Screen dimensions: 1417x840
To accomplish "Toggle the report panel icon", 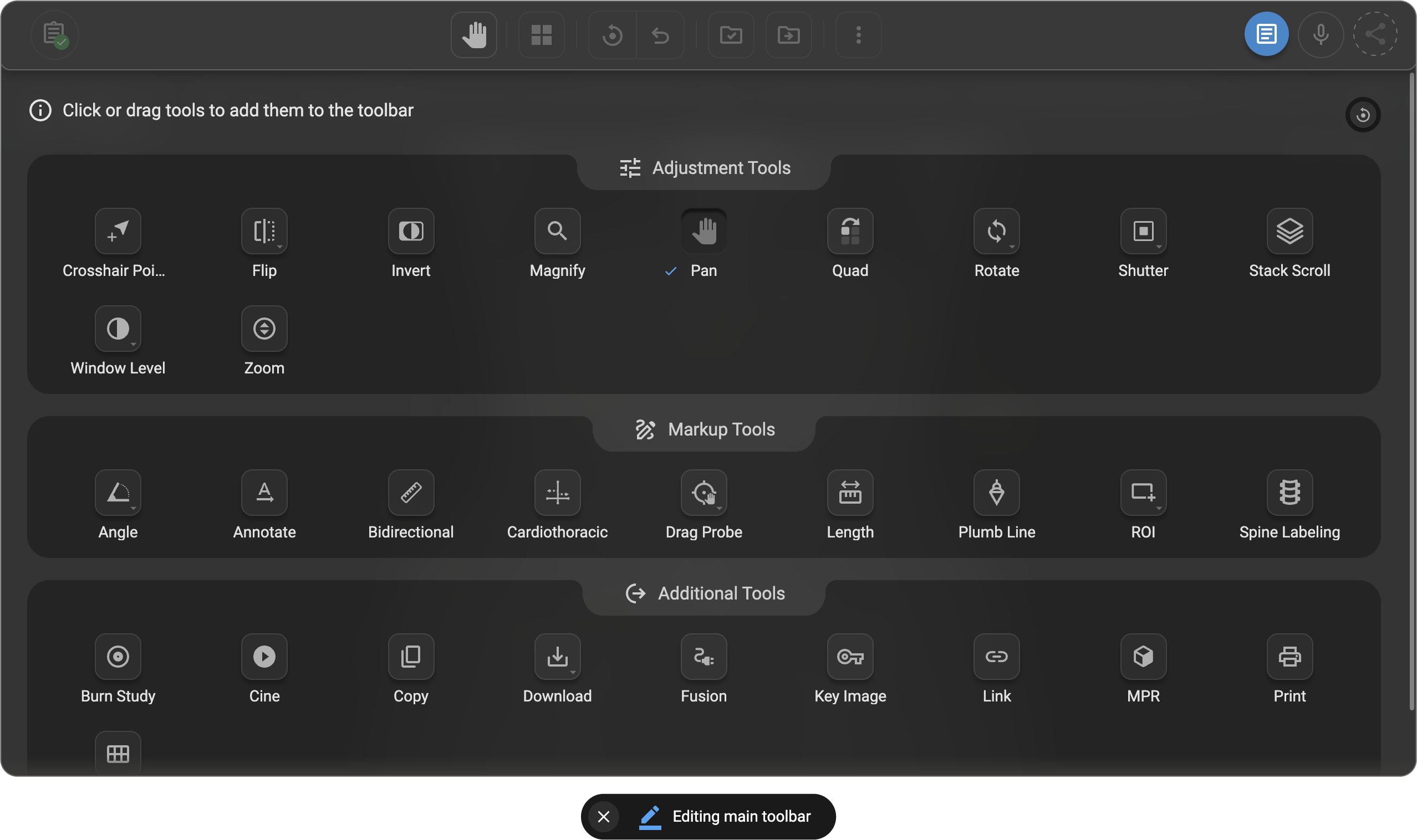I will coord(1266,34).
